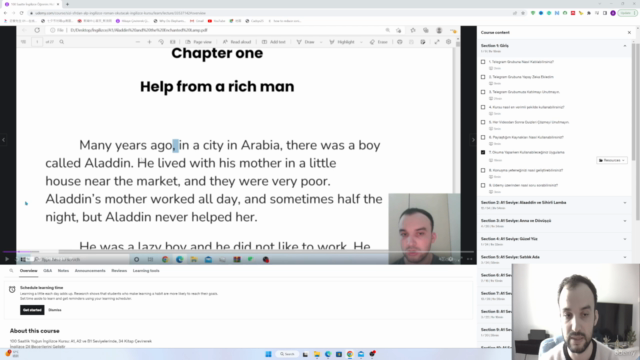Screen dimensions: 640x360
Task: Click Get started for learning scheduler
Action: [32, 310]
